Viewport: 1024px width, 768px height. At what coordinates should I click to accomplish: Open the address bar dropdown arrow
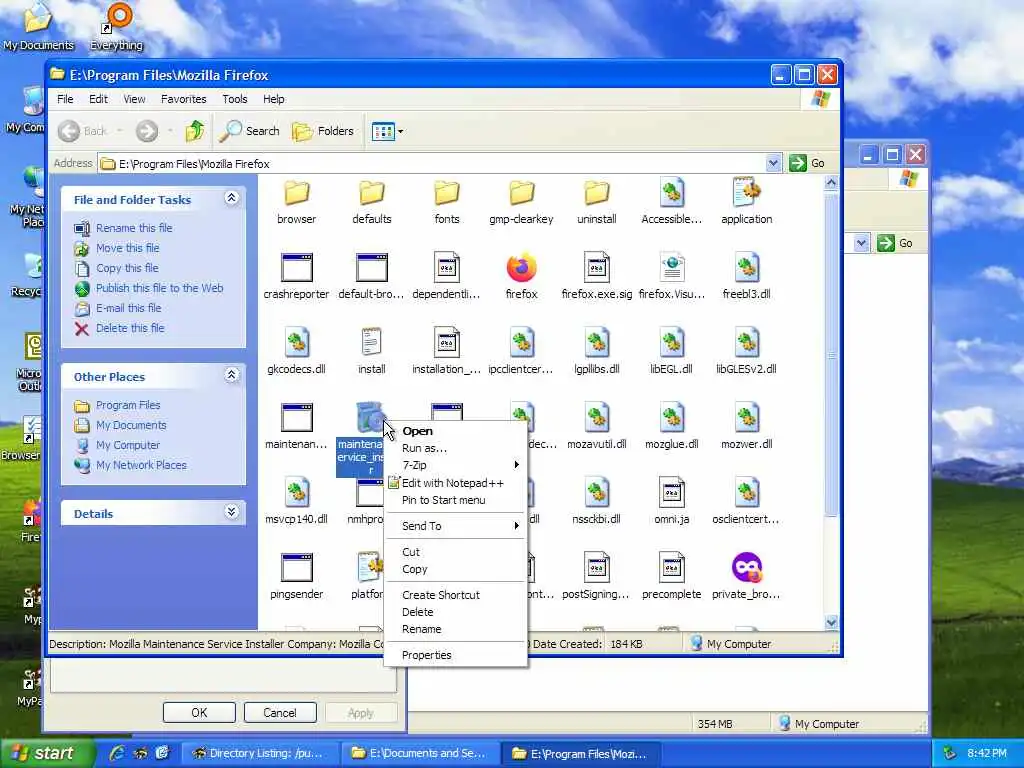[773, 163]
